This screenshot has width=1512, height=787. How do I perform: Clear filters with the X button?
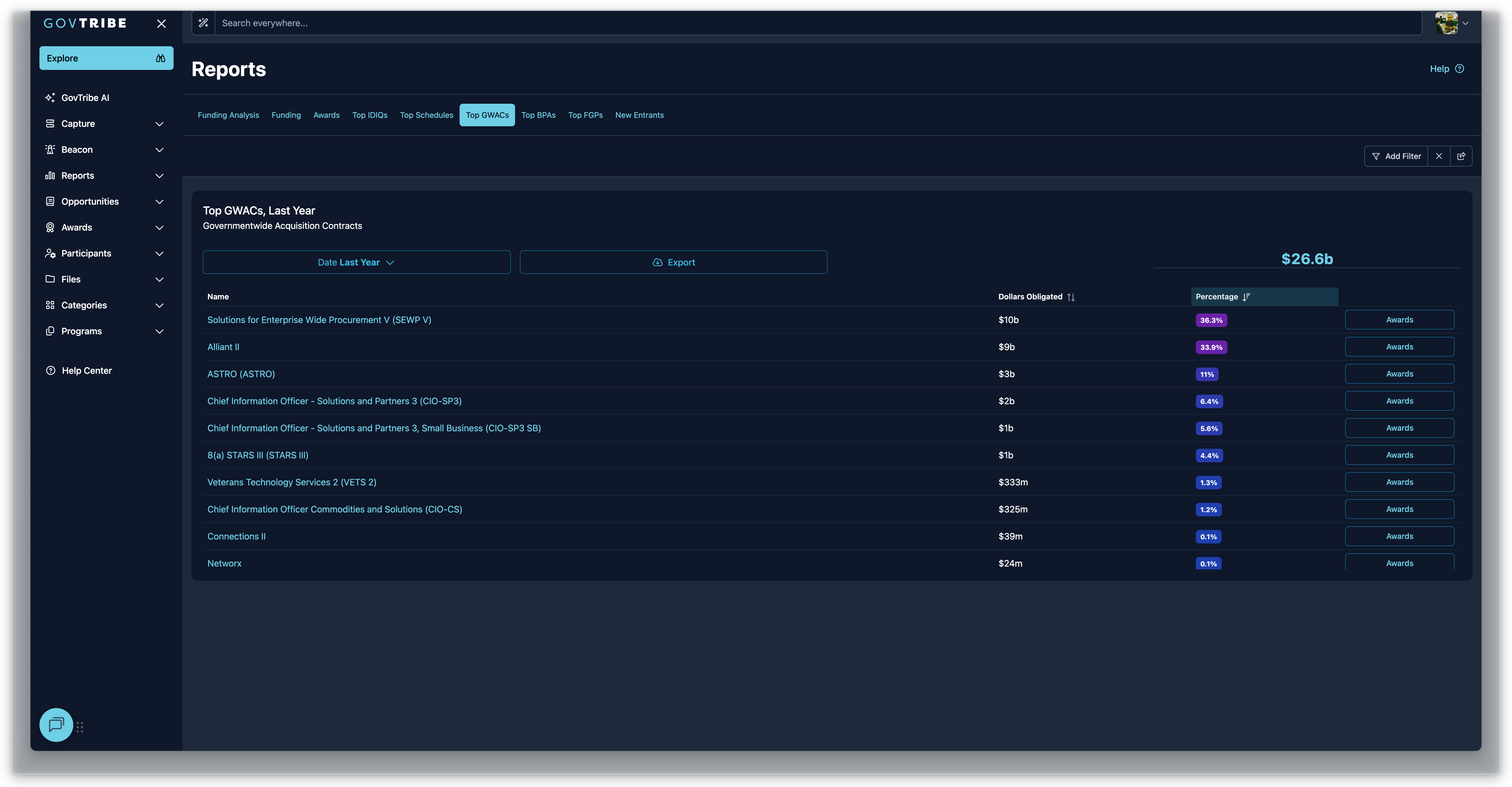click(x=1439, y=156)
